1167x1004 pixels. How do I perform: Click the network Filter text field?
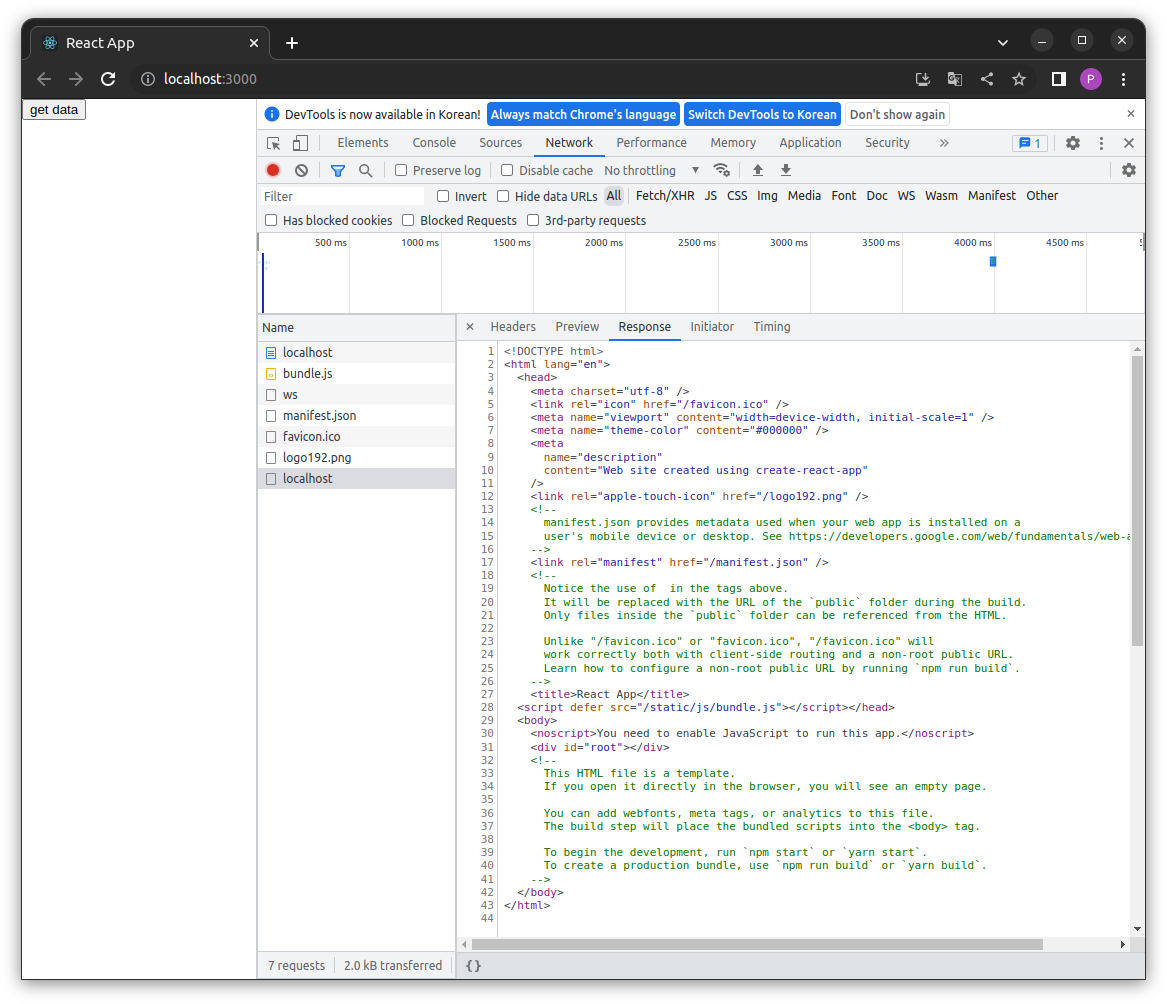pyautogui.click(x=342, y=196)
